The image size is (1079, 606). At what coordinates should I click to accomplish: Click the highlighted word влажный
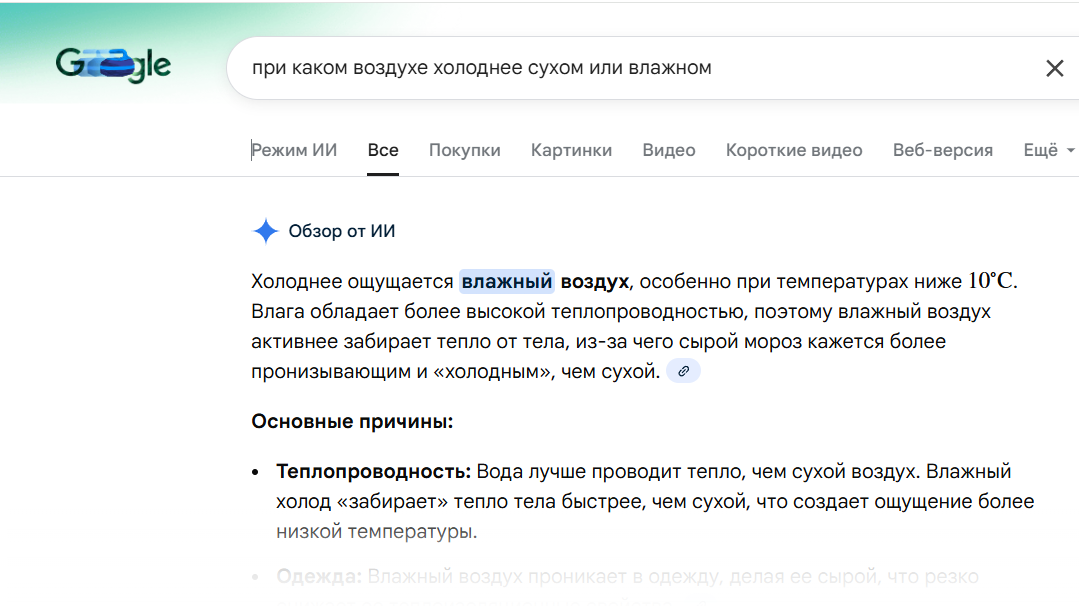[507, 282]
